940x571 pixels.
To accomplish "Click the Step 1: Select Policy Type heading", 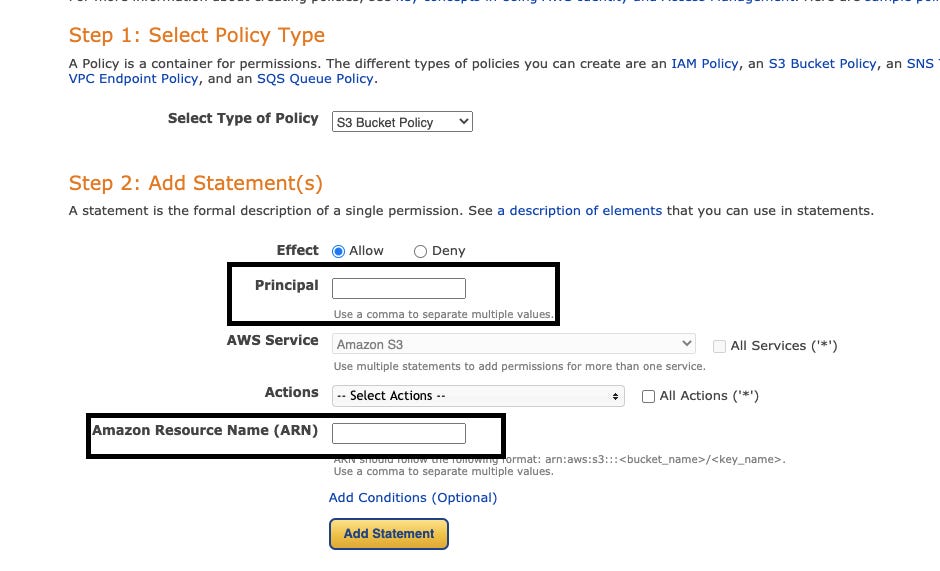I will (197, 35).
